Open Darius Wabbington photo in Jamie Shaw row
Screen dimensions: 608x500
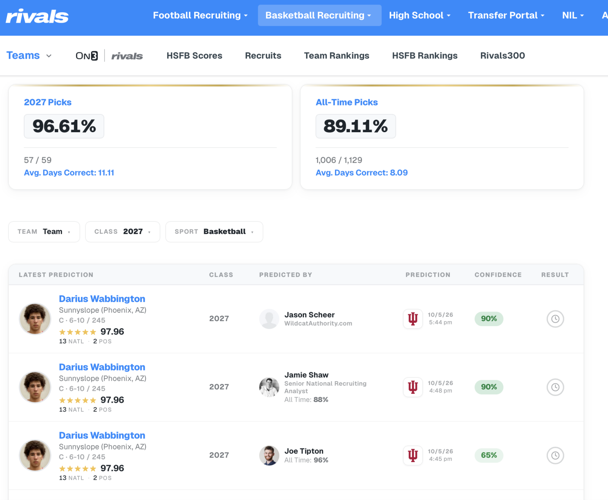(35, 387)
